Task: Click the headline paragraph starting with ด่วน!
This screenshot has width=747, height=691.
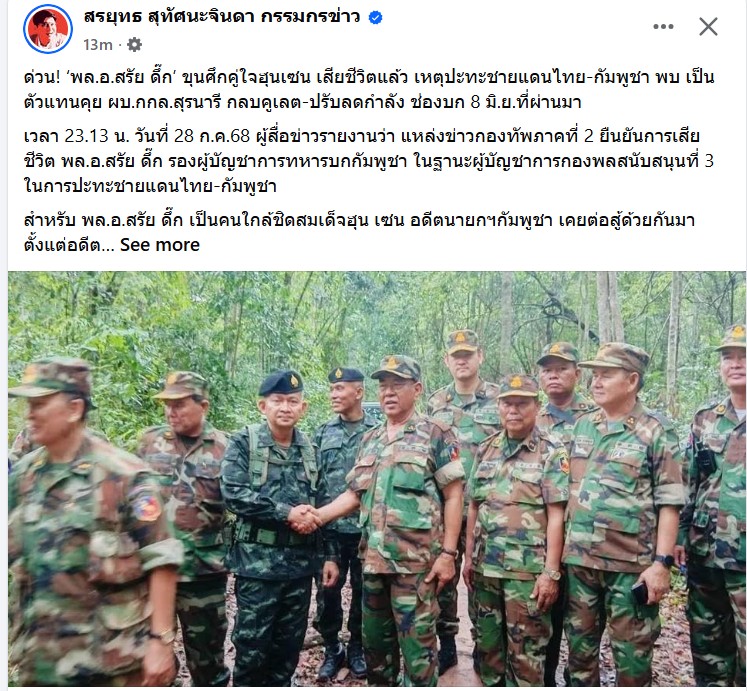Action: pyautogui.click(x=369, y=90)
